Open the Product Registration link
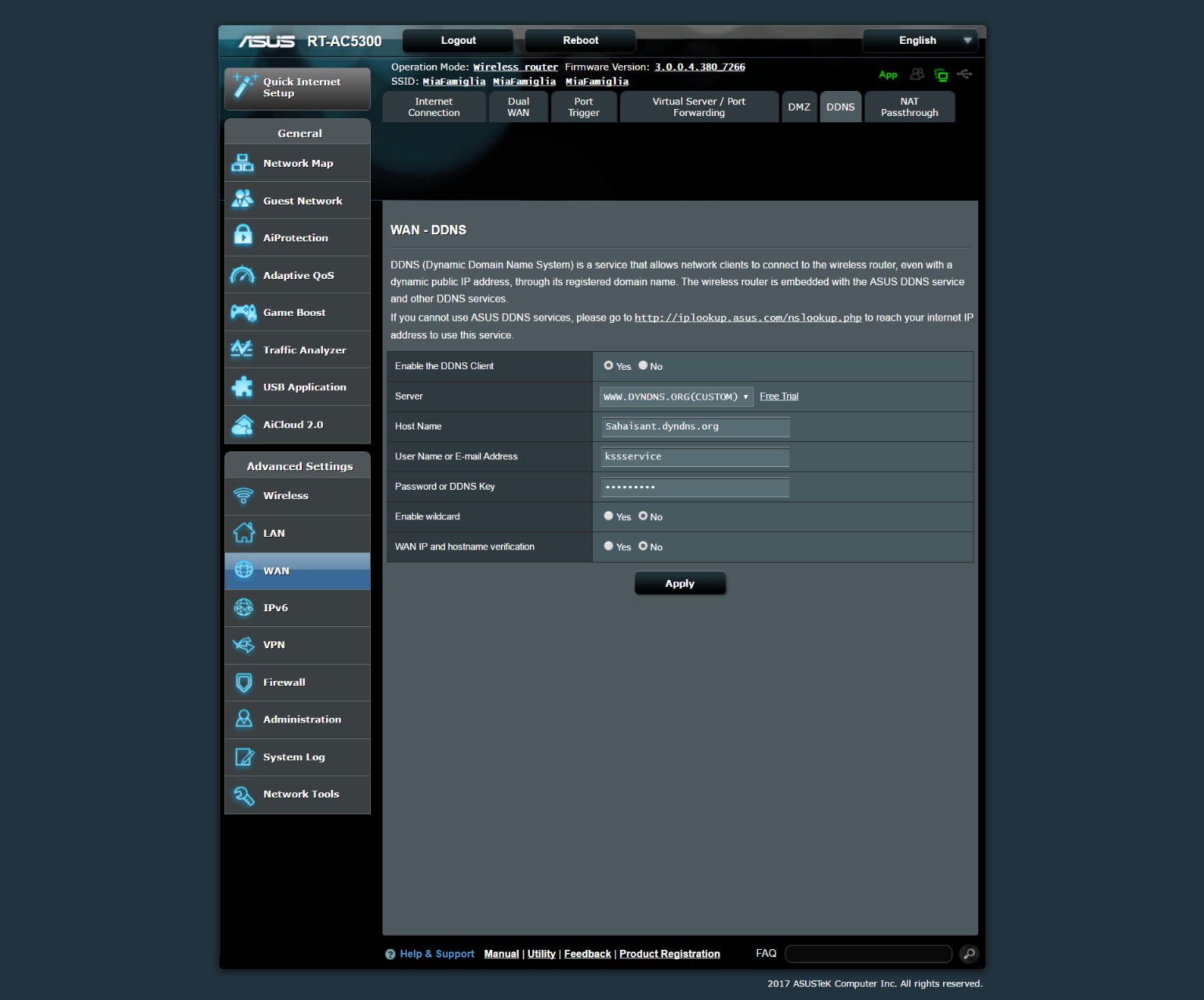This screenshot has width=1204, height=1000. pyautogui.click(x=669, y=954)
